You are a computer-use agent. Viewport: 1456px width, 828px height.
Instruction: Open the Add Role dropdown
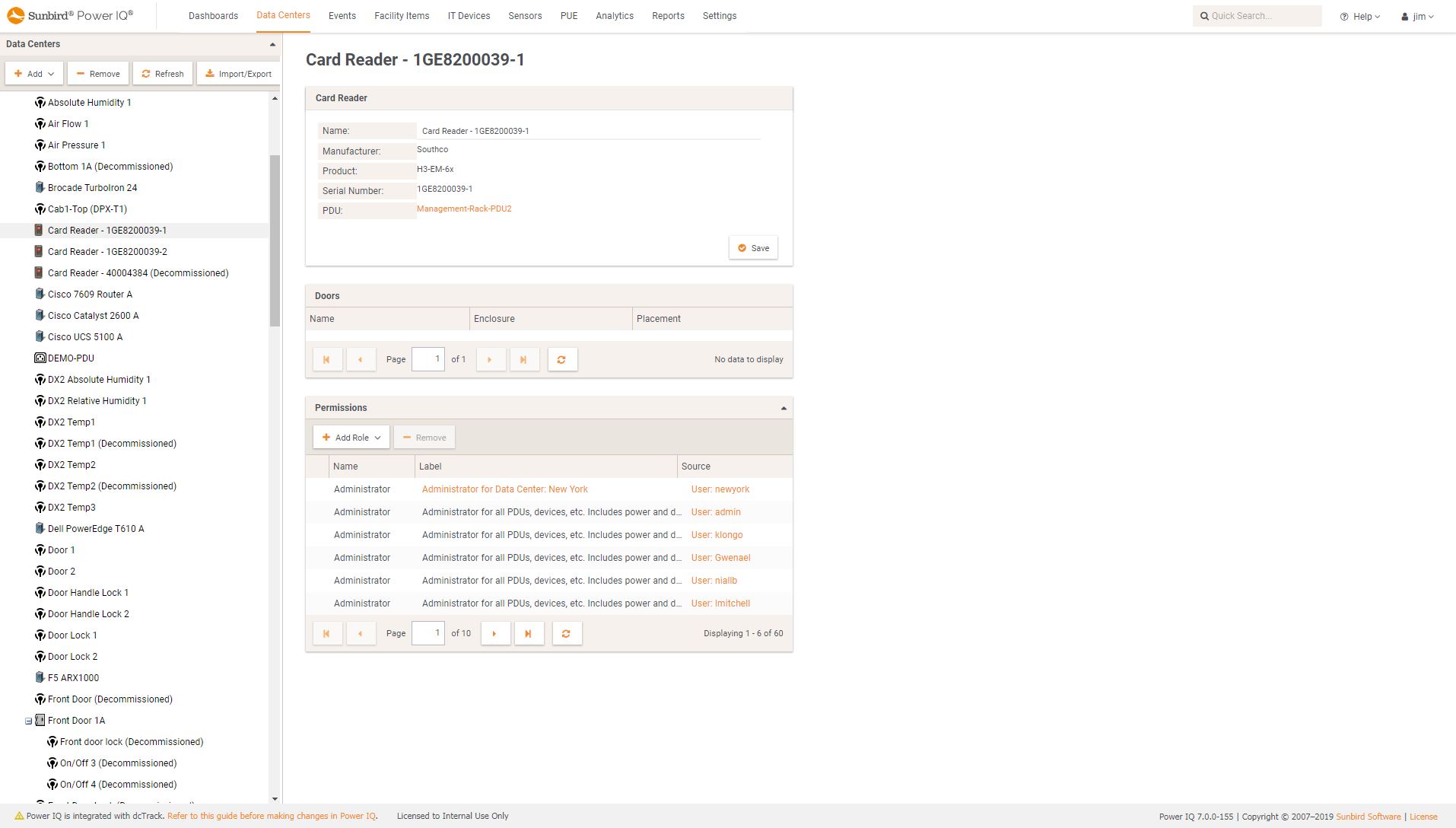click(350, 437)
